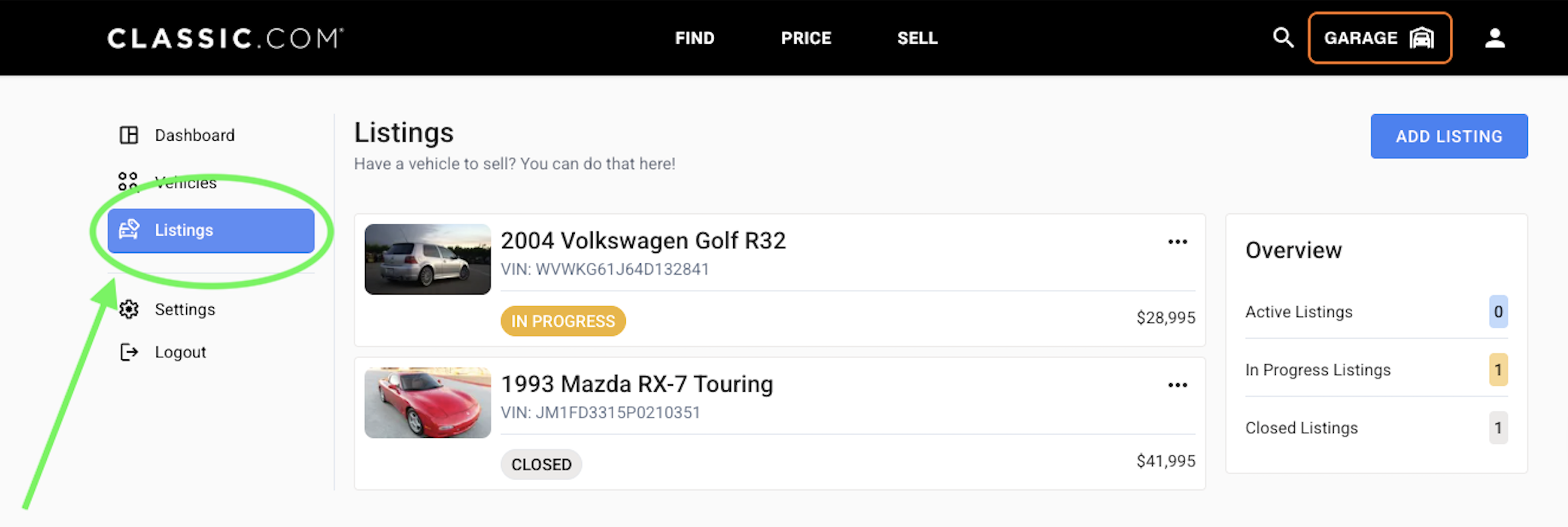Click the ADD LISTING button
The height and width of the screenshot is (527, 1568).
pos(1449,136)
